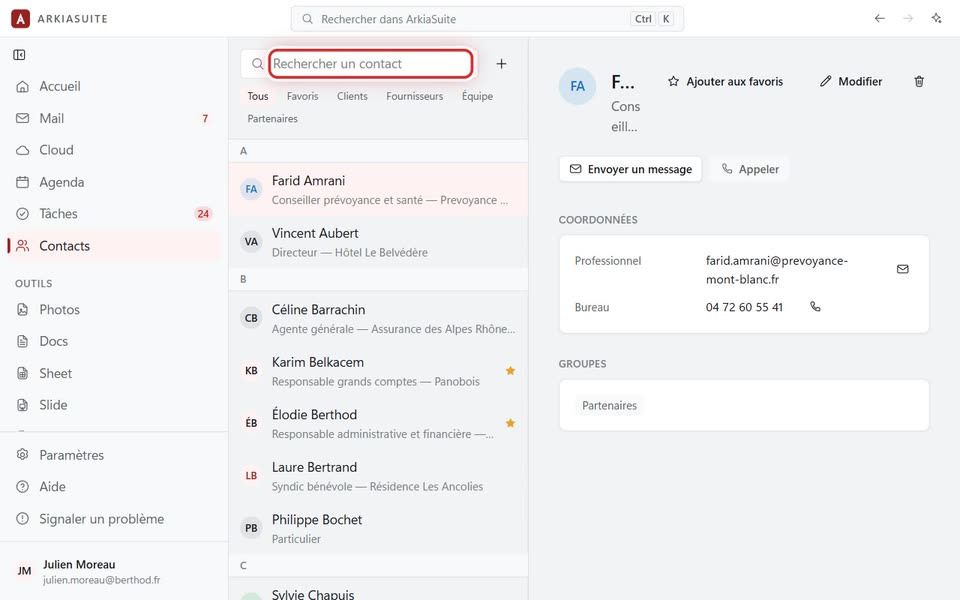The image size is (960, 600).
Task: Click the Mail unread badge 7
Action: pos(205,118)
